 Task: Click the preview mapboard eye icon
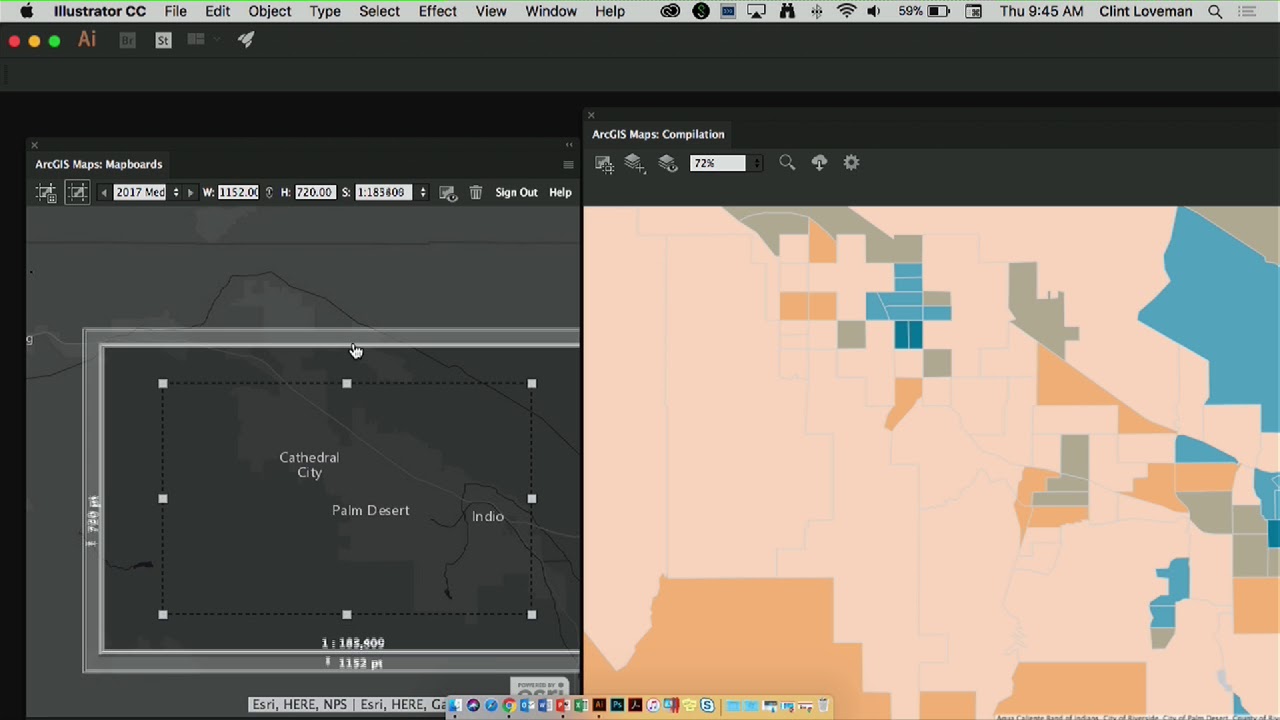(x=448, y=193)
